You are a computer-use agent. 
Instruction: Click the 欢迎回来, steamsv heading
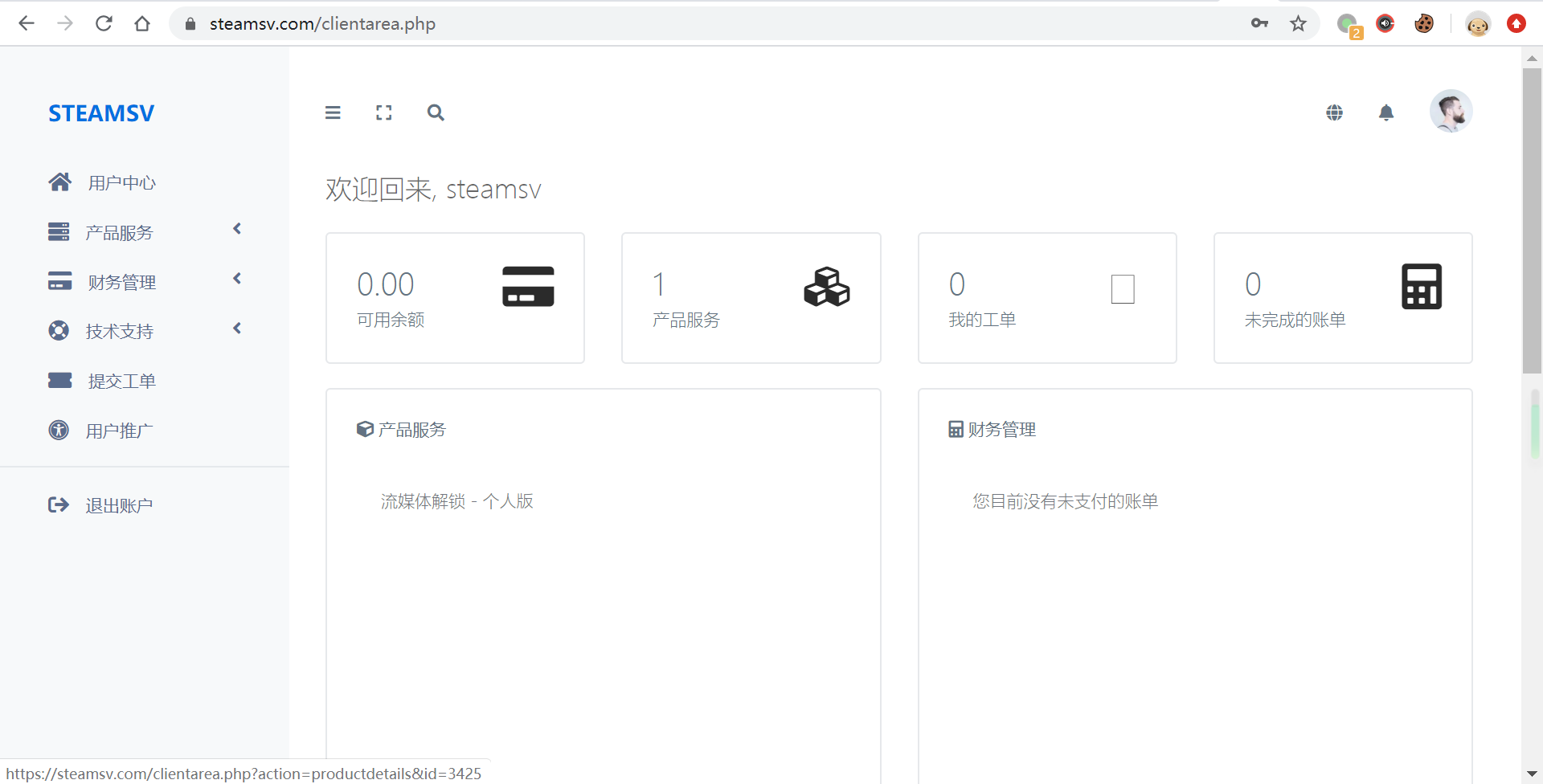tap(433, 190)
